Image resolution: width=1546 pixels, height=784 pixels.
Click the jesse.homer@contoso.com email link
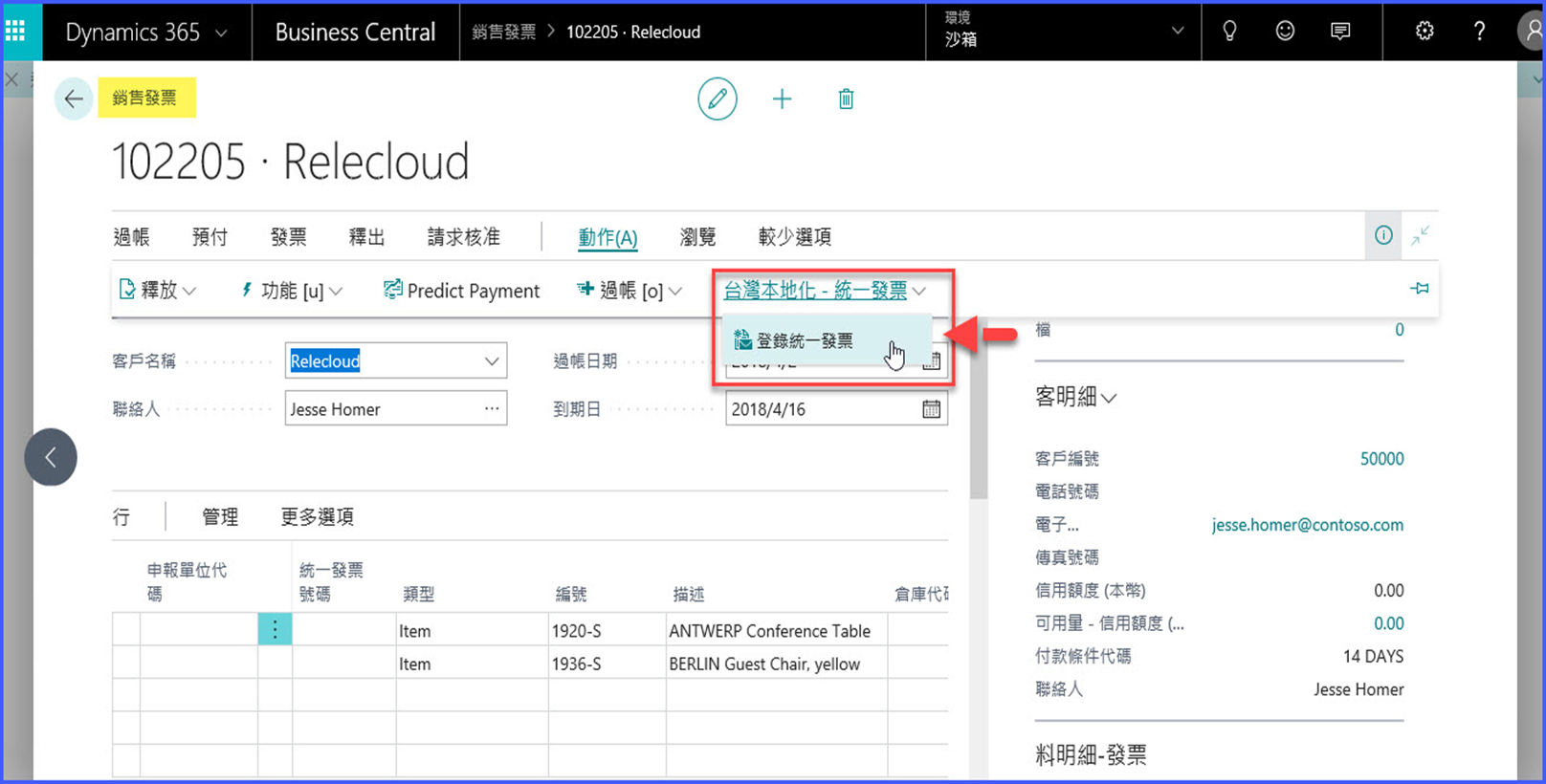1308,525
